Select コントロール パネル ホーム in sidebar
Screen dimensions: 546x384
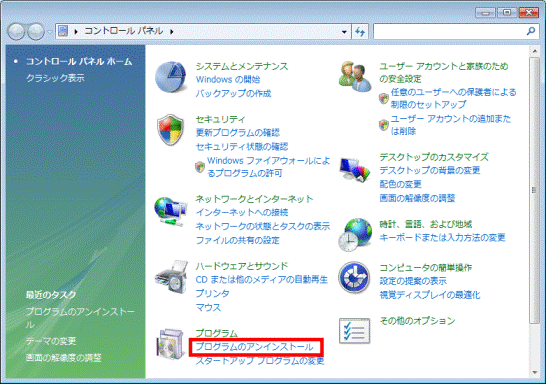(x=79, y=62)
